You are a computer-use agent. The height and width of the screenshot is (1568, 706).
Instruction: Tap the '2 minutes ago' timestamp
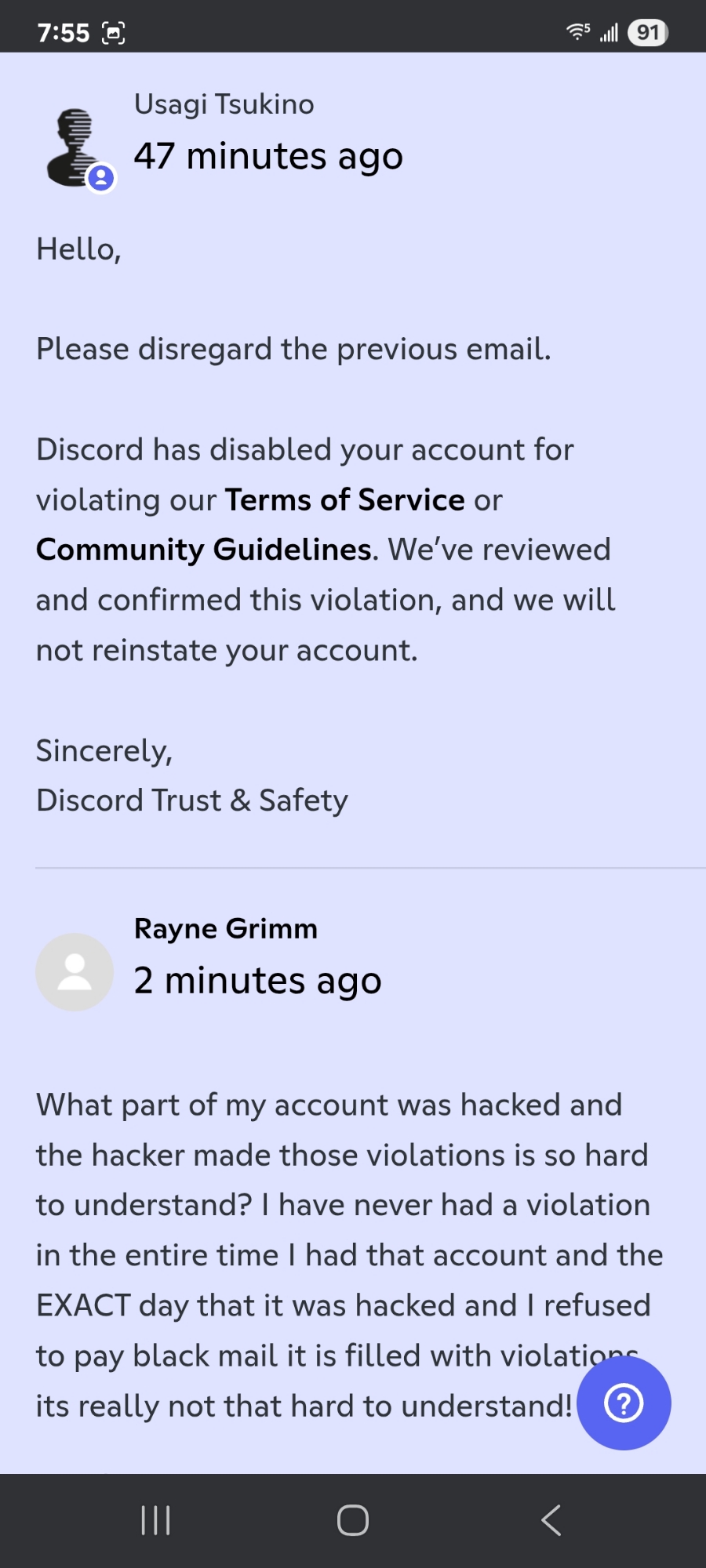(257, 981)
